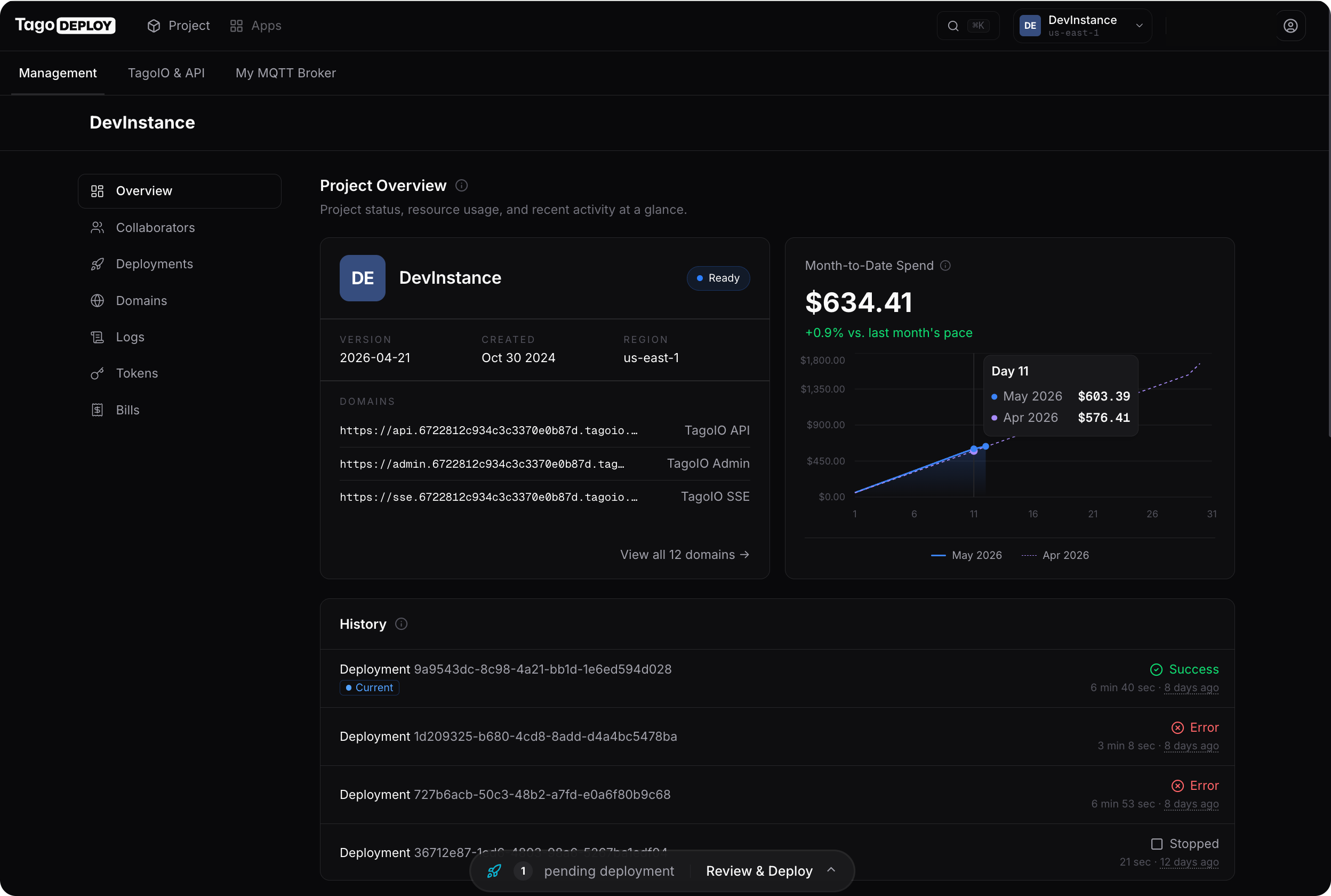
Task: Select Overview in the sidebar
Action: coord(179,191)
